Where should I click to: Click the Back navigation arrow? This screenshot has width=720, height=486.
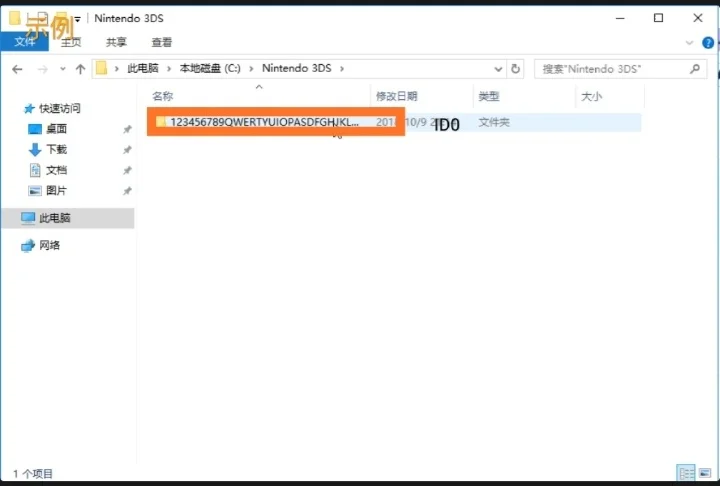click(x=17, y=69)
